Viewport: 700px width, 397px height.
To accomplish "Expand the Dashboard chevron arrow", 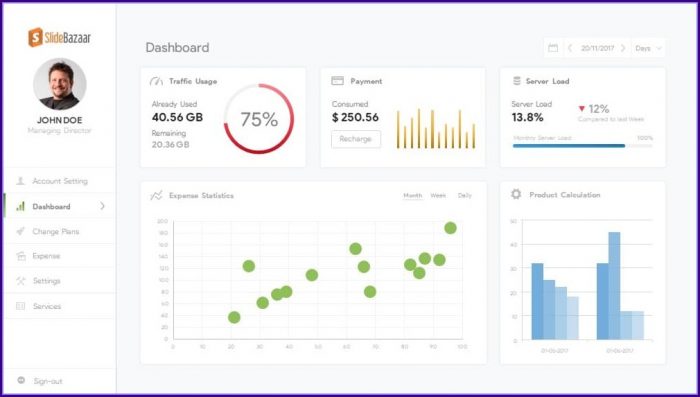I will pyautogui.click(x=102, y=206).
